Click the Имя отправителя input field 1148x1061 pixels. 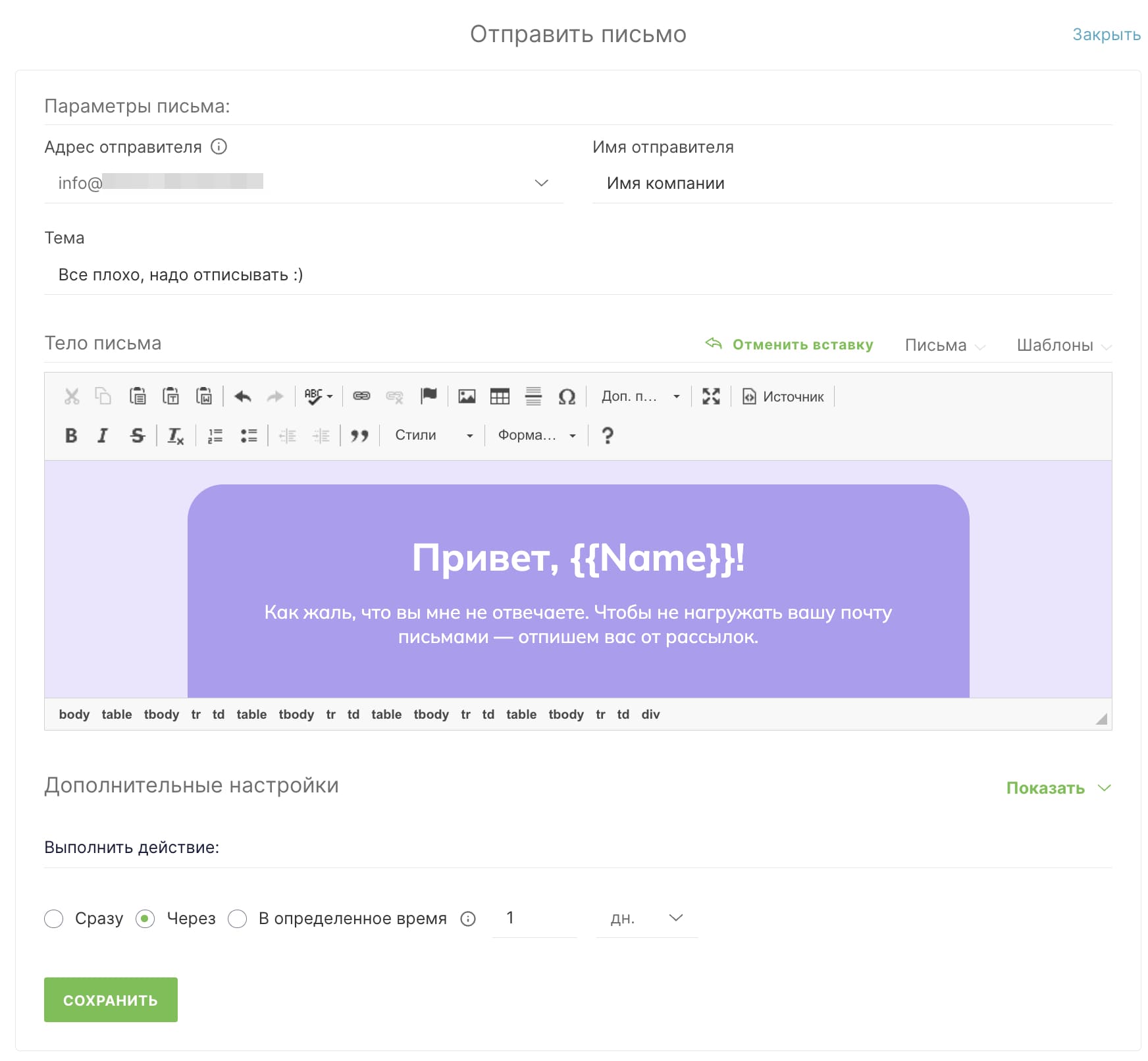coord(852,183)
